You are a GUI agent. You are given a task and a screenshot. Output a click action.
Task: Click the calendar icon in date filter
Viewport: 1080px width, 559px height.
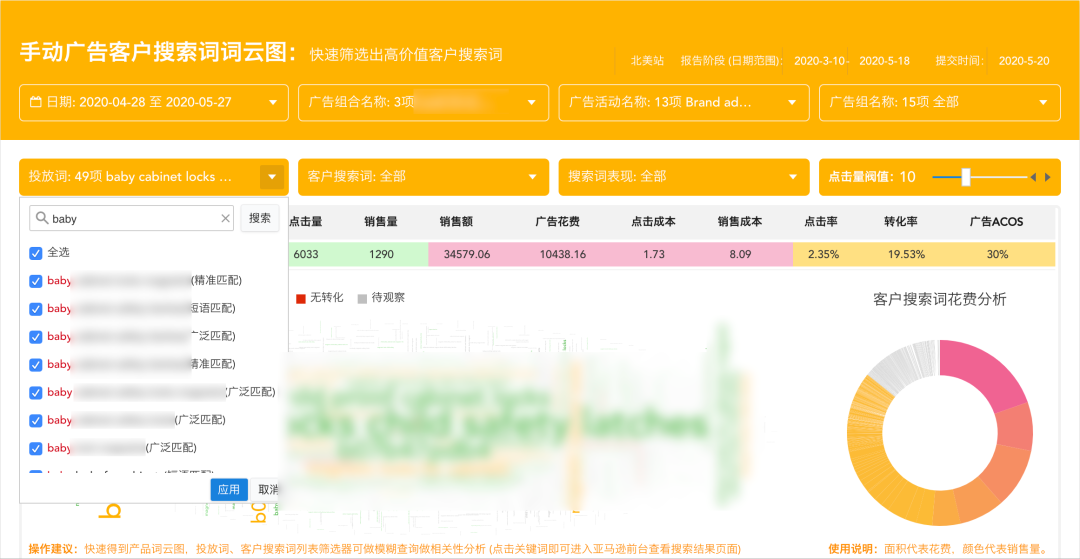[37, 103]
